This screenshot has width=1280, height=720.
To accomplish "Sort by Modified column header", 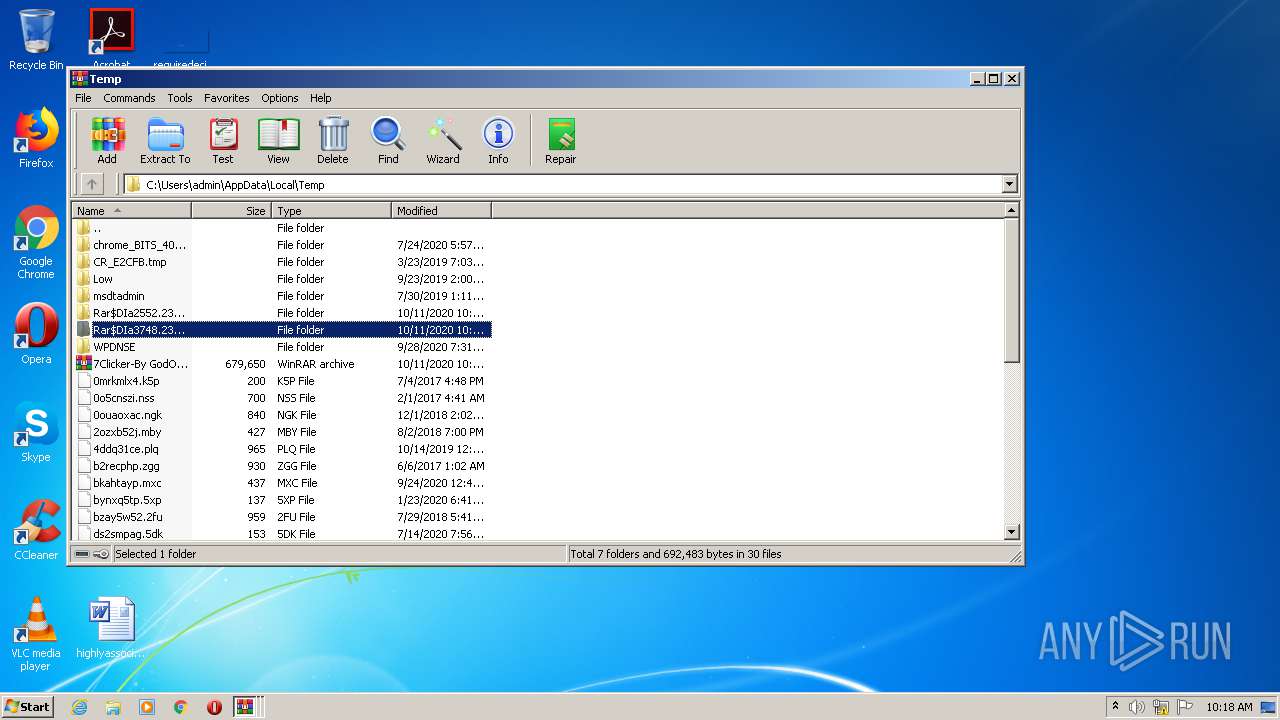I will (x=441, y=211).
